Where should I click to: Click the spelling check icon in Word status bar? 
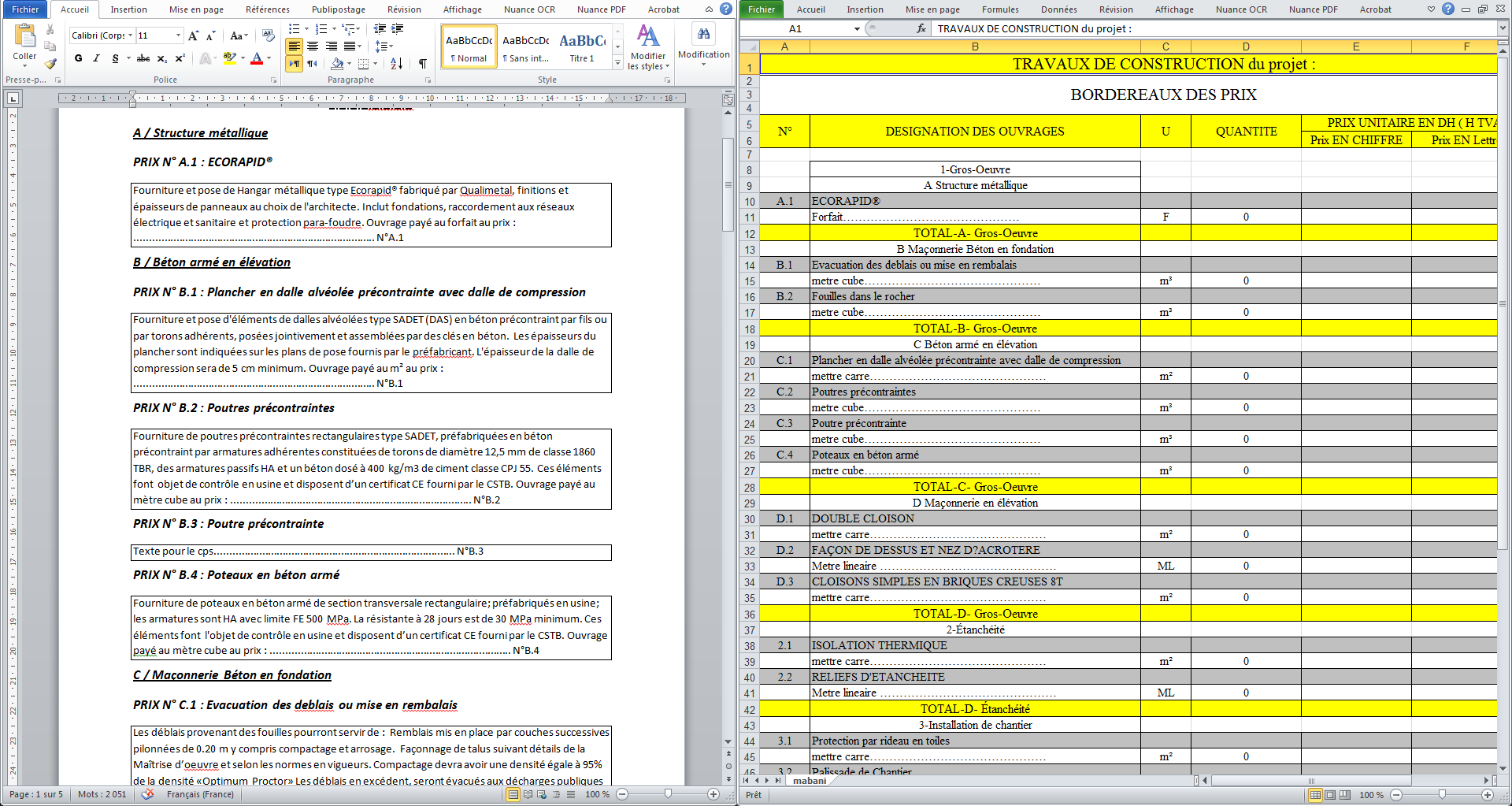tap(147, 794)
